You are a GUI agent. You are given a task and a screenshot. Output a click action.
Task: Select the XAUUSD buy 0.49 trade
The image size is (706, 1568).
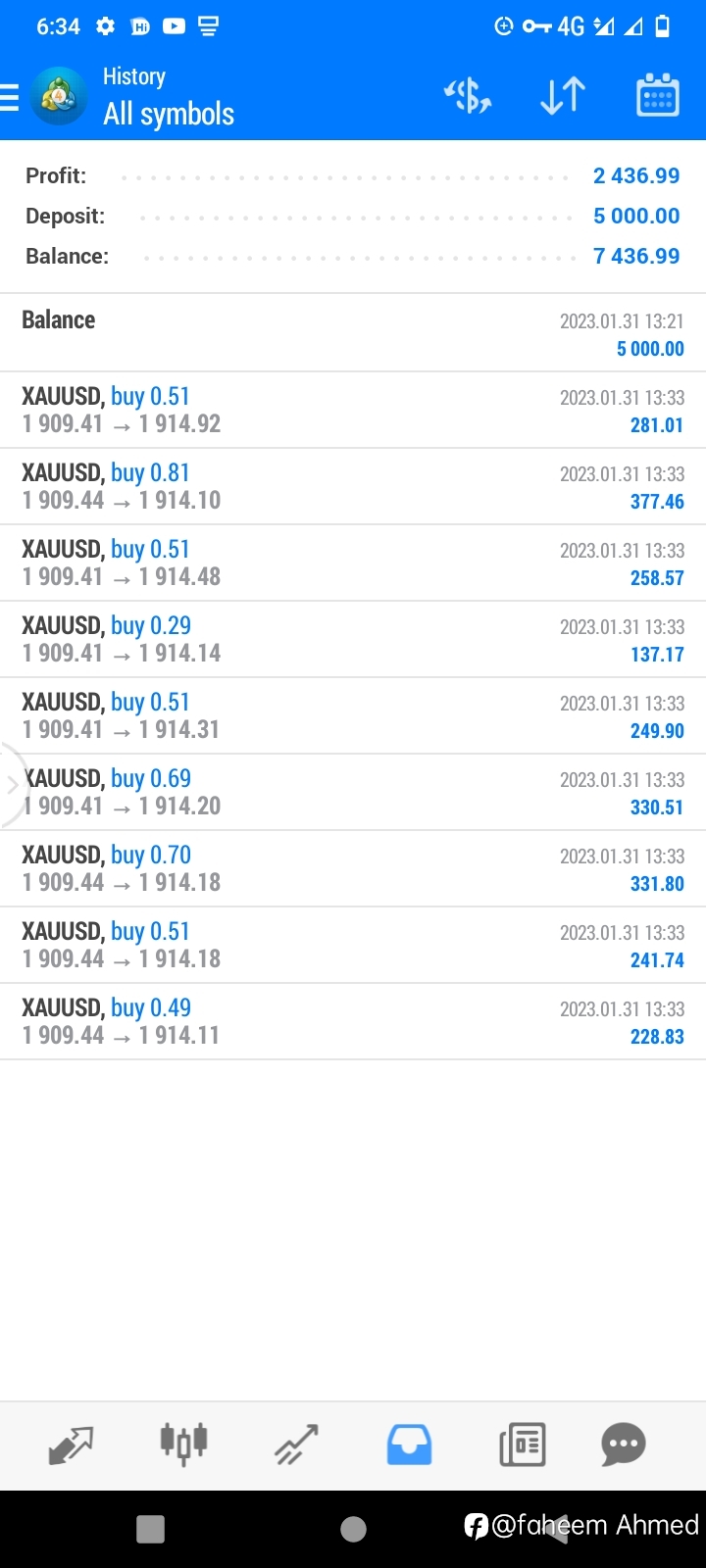353,1021
